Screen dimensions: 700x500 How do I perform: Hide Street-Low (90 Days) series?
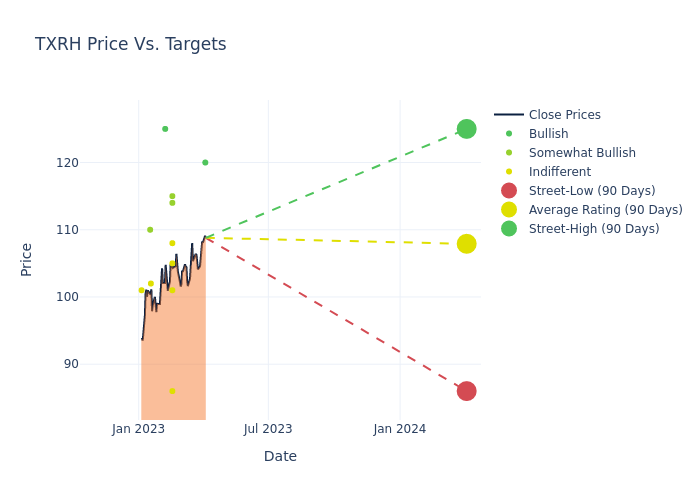[592, 191]
